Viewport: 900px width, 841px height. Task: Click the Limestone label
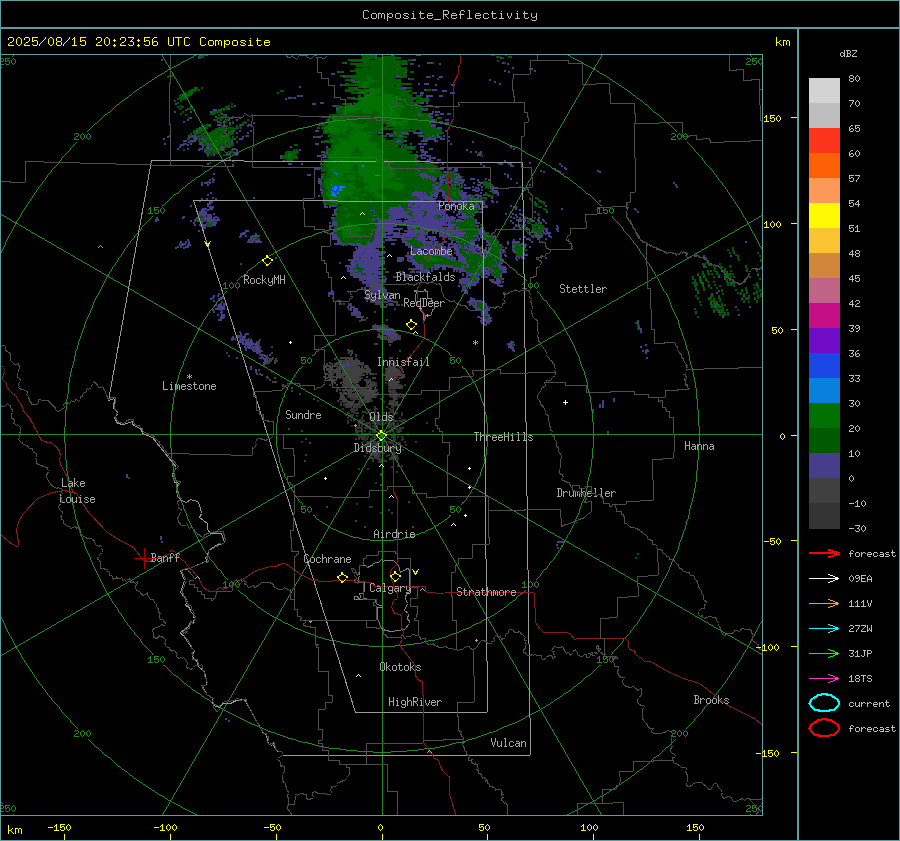point(189,386)
